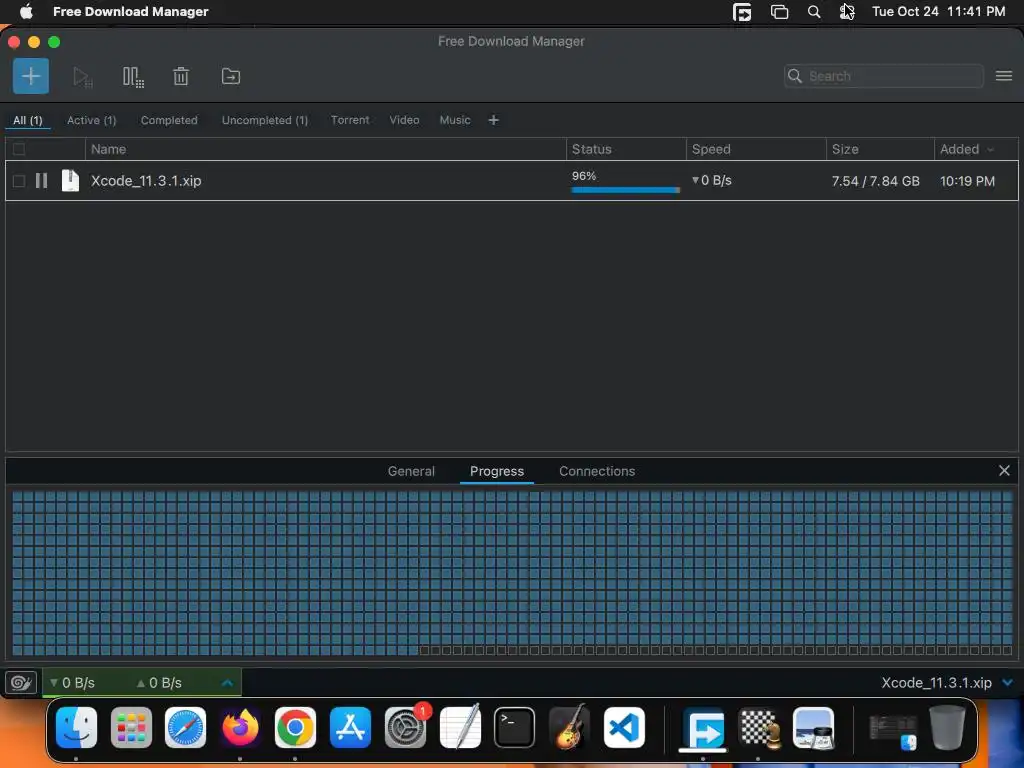
Task: Open the hamburger main menu
Action: 1004,76
